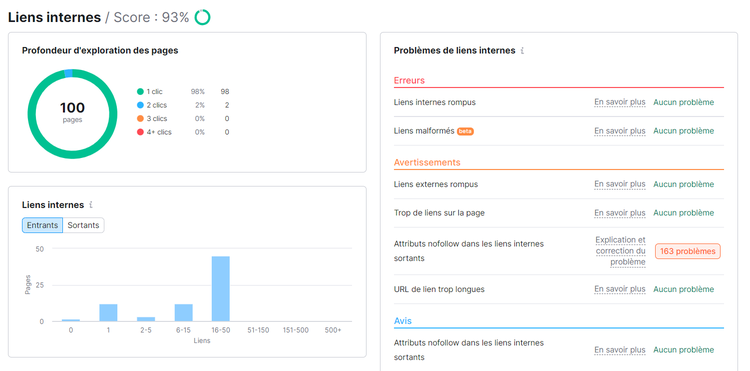Open En savoir plus in the Avis section
Screen dimensions: 750x371
619,350
